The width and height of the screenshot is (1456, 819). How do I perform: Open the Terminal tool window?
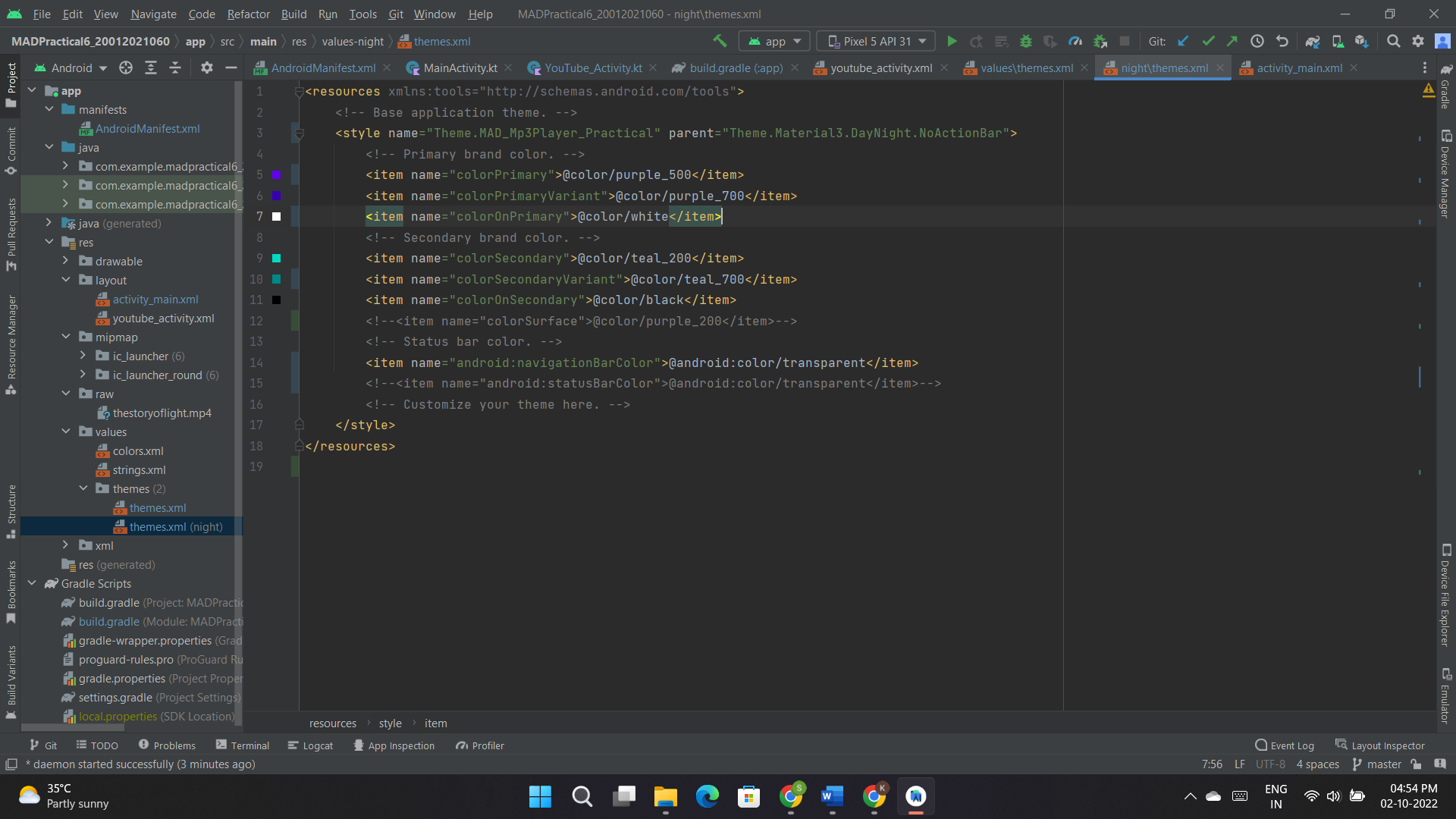pyautogui.click(x=243, y=745)
